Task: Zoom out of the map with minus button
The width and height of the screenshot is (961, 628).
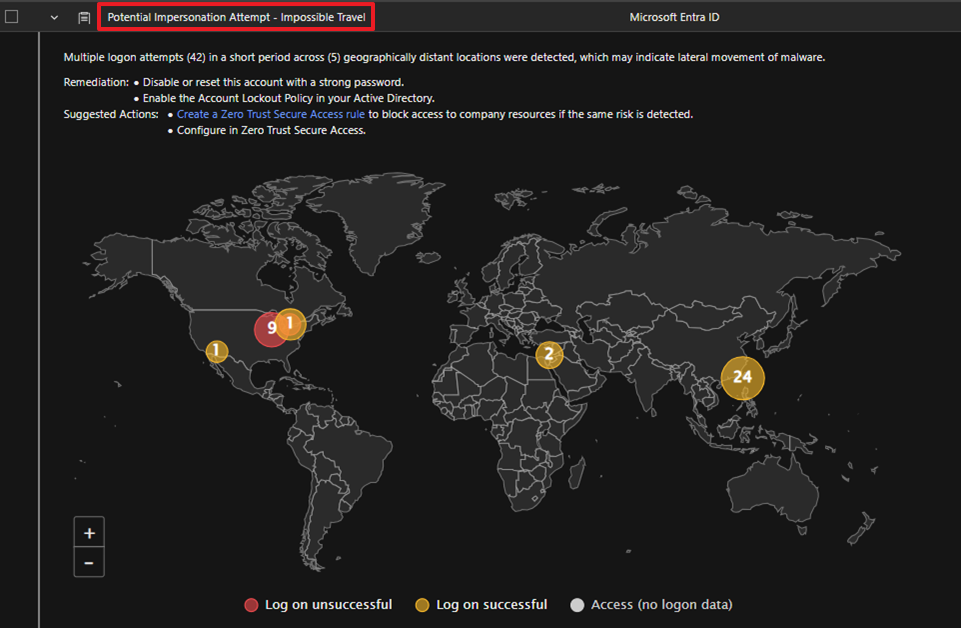Action: (89, 563)
